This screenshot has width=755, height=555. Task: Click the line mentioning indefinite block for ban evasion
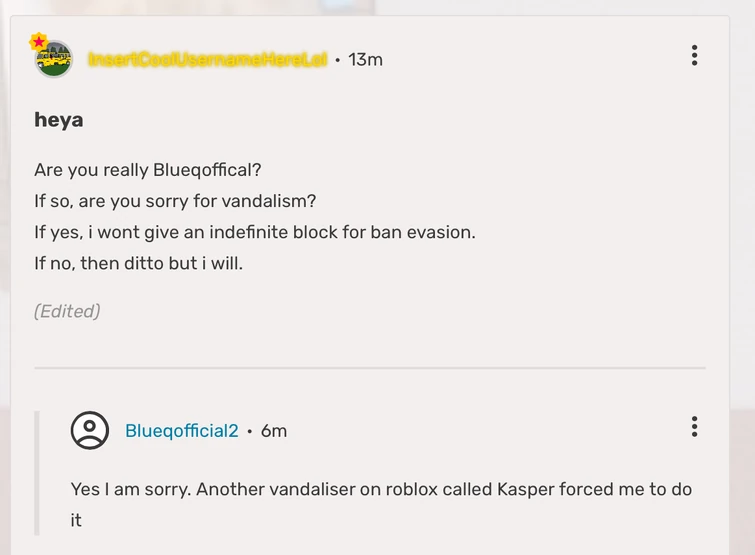(x=254, y=232)
